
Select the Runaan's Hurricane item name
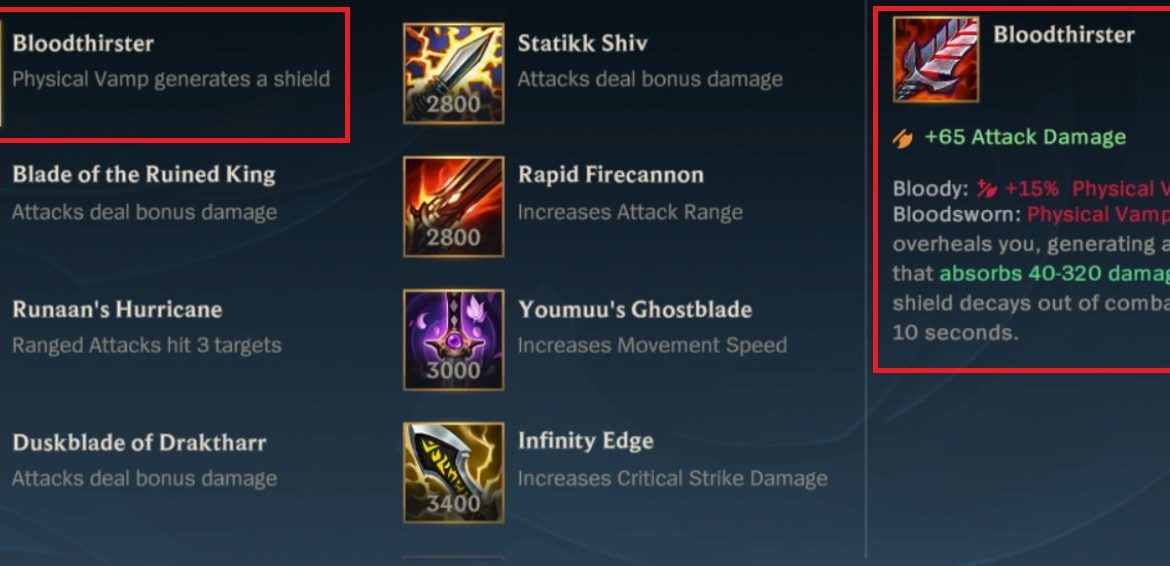pos(117,309)
